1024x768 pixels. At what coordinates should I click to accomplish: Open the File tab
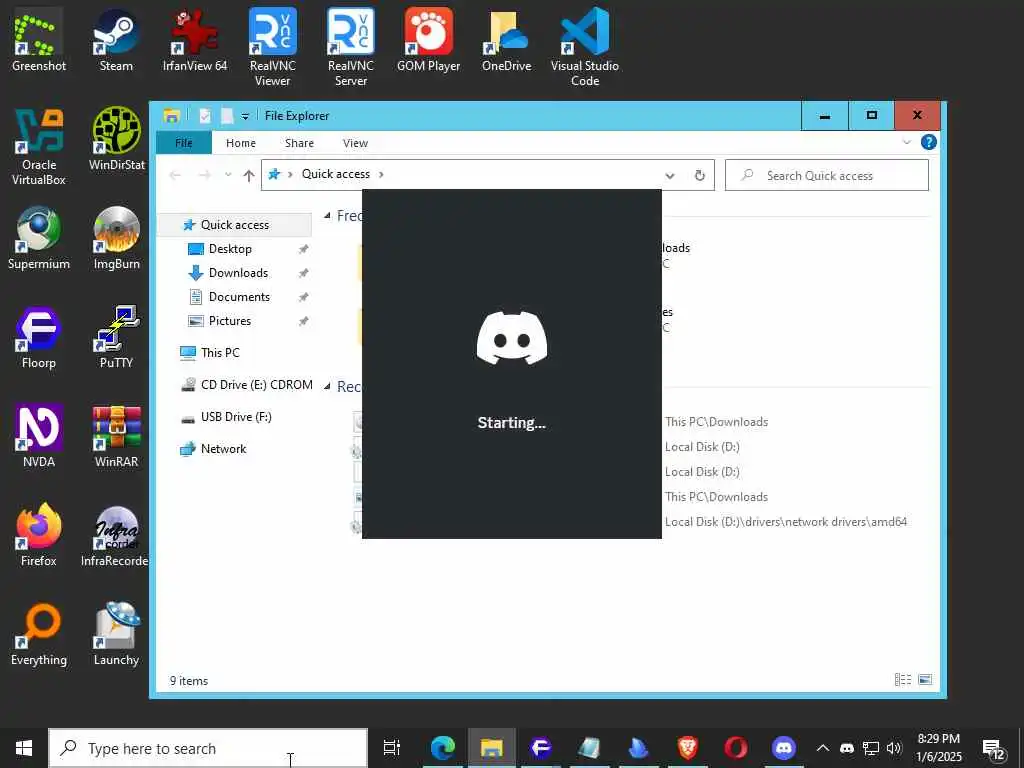point(184,143)
